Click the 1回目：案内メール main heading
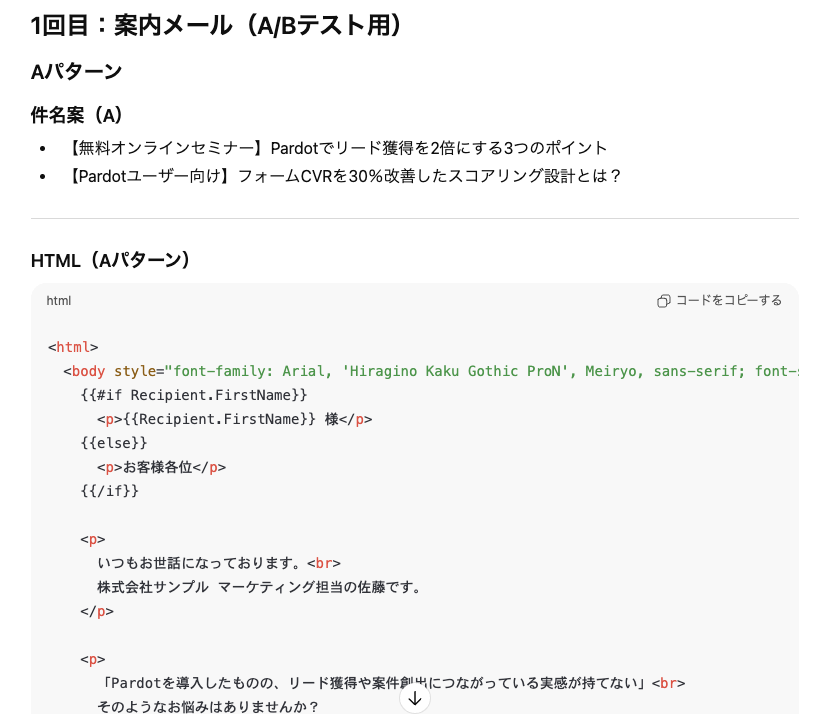 pos(217,26)
